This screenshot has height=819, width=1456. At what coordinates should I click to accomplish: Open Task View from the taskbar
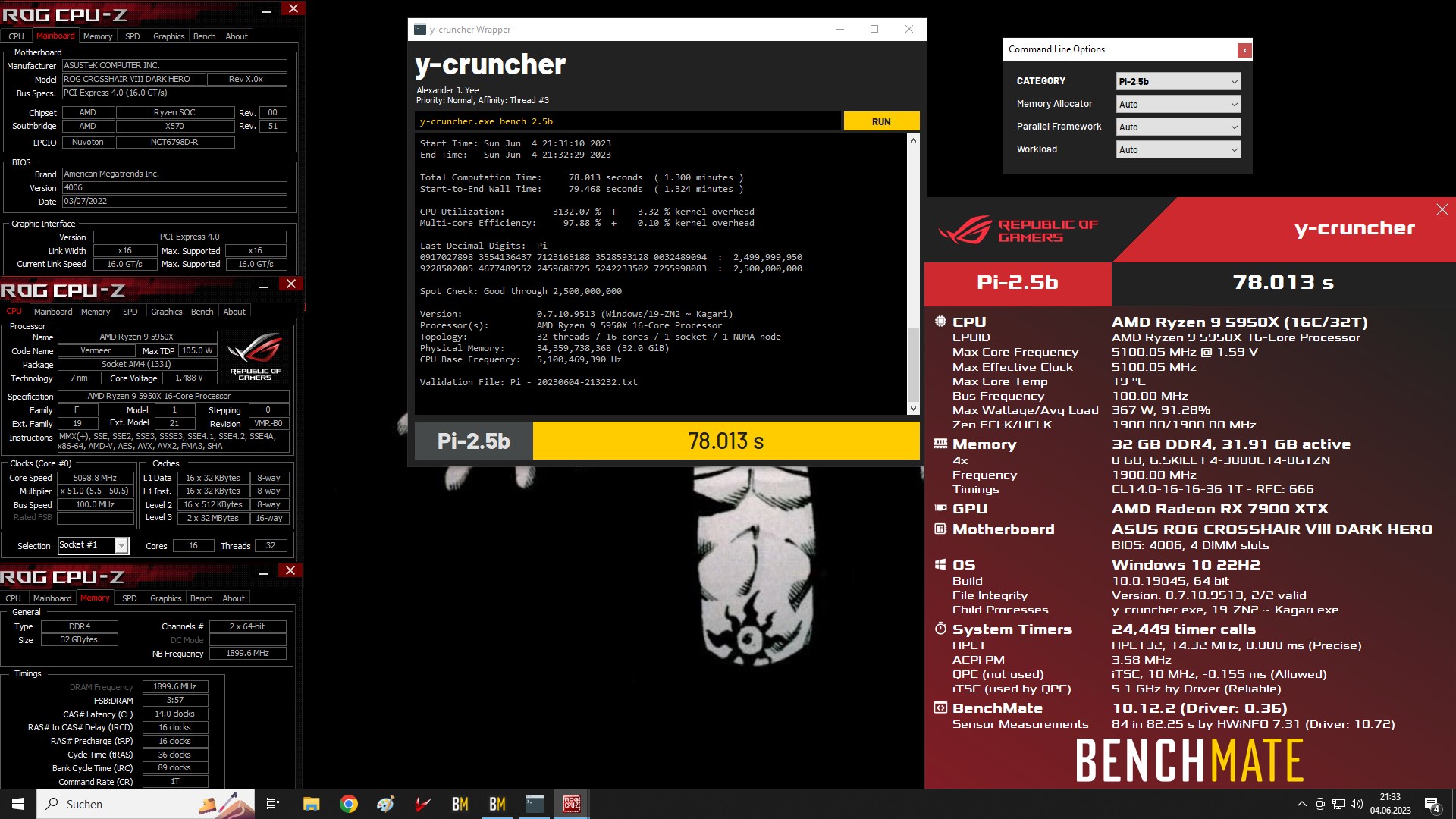click(273, 804)
